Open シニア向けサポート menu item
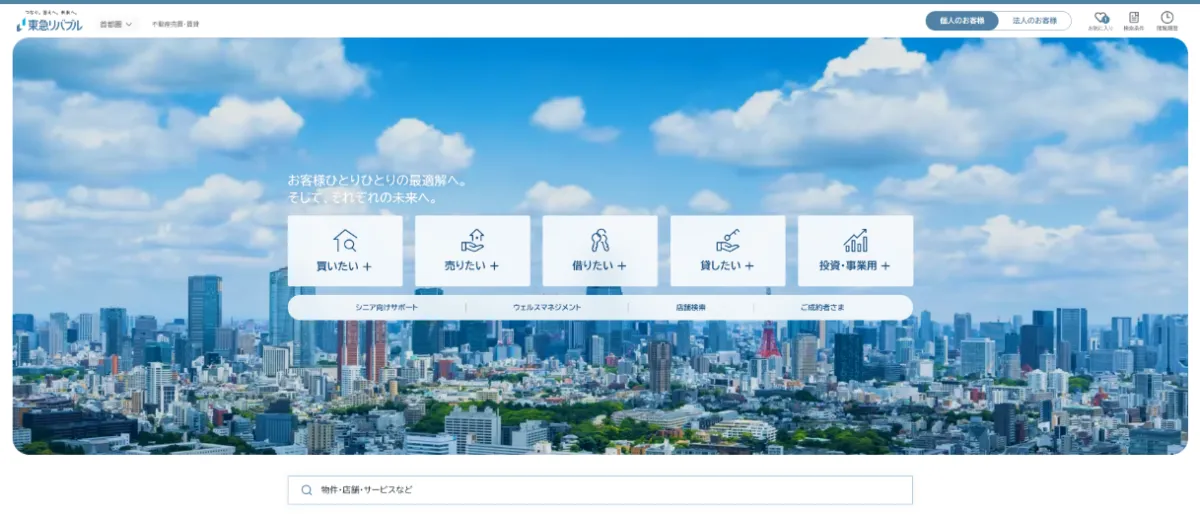The width and height of the screenshot is (1200, 515). (x=386, y=307)
